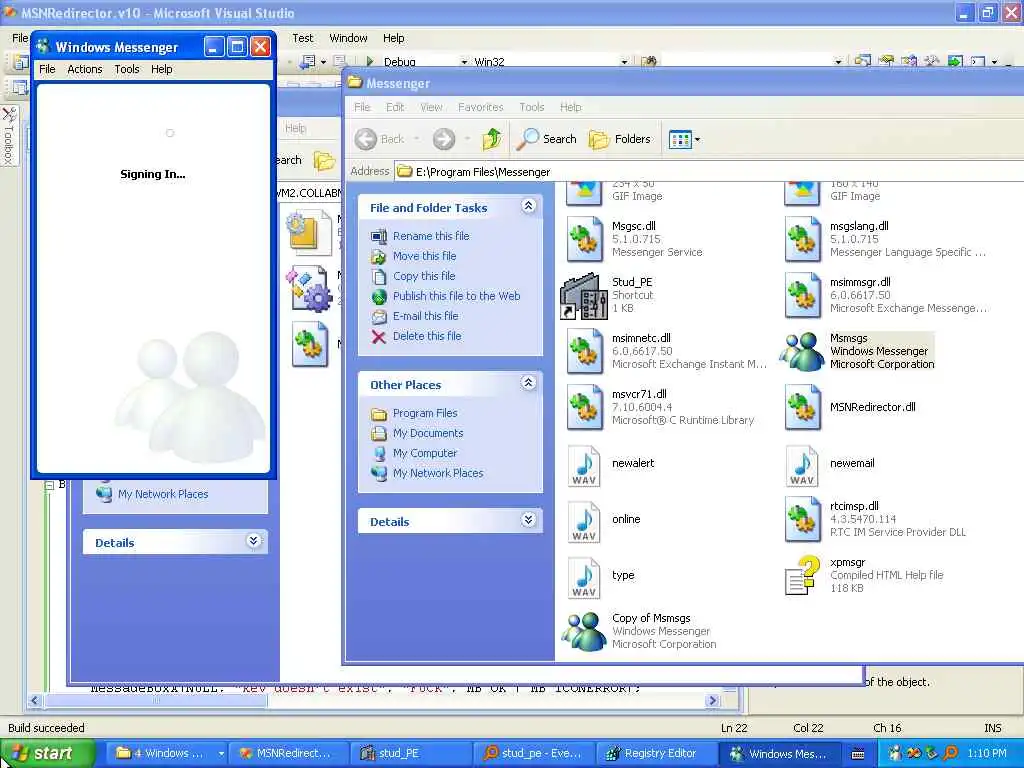Click Start Debugging play arrow in Visual Studio
The height and width of the screenshot is (768, 1024).
[x=370, y=61]
